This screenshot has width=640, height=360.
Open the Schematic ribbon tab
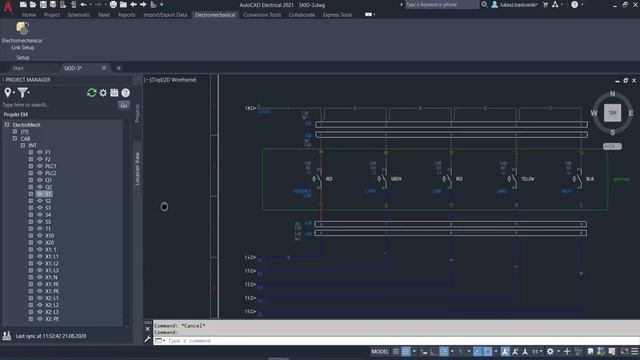click(79, 15)
